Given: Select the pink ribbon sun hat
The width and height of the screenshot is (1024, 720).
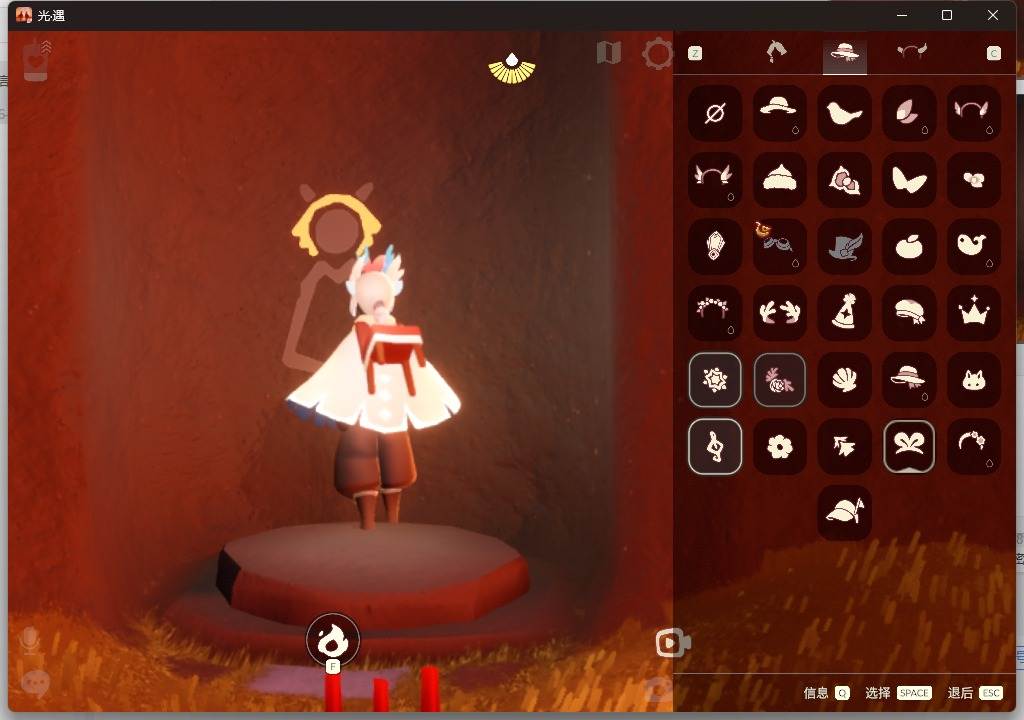Looking at the screenshot, I should (908, 380).
